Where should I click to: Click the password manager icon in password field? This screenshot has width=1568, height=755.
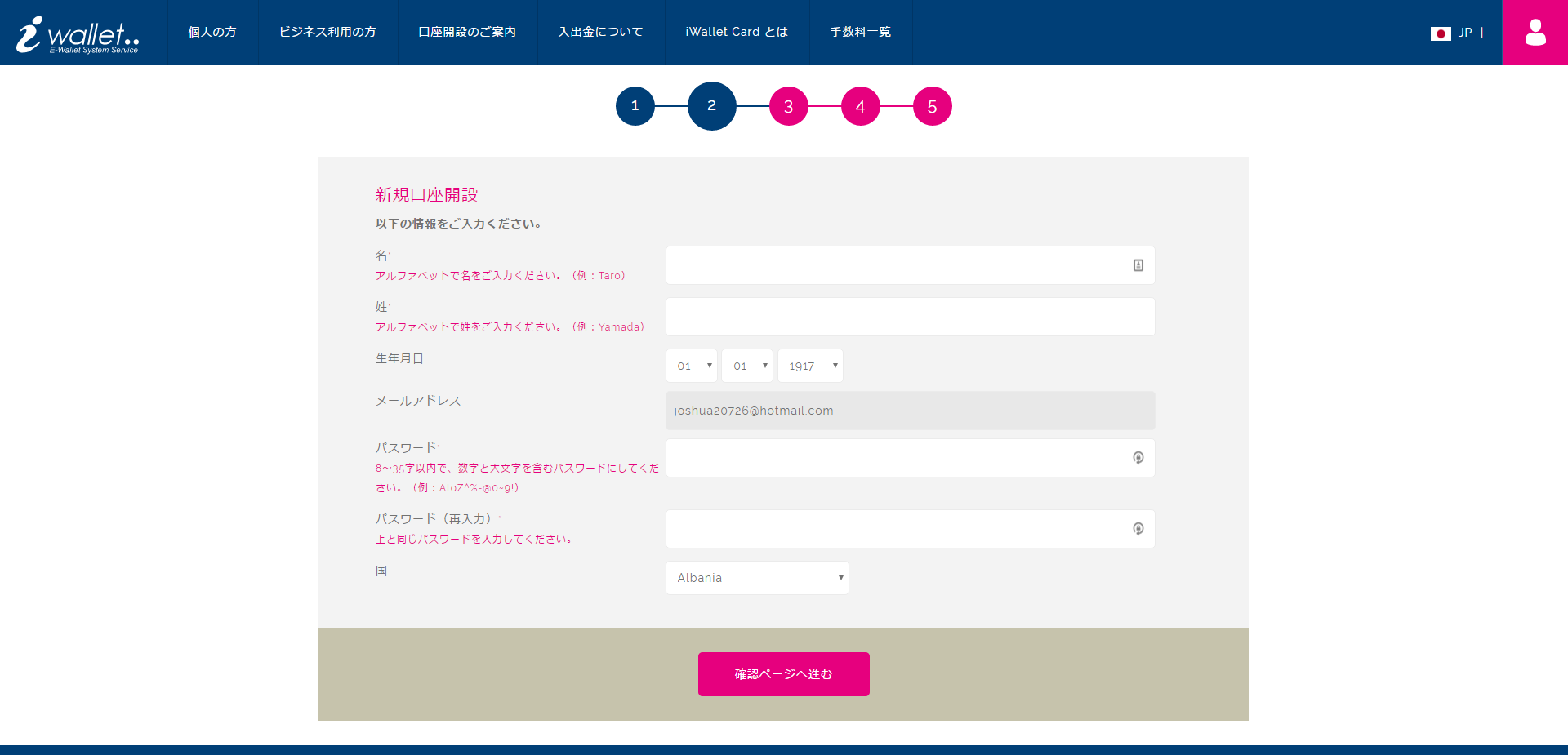(x=1138, y=458)
